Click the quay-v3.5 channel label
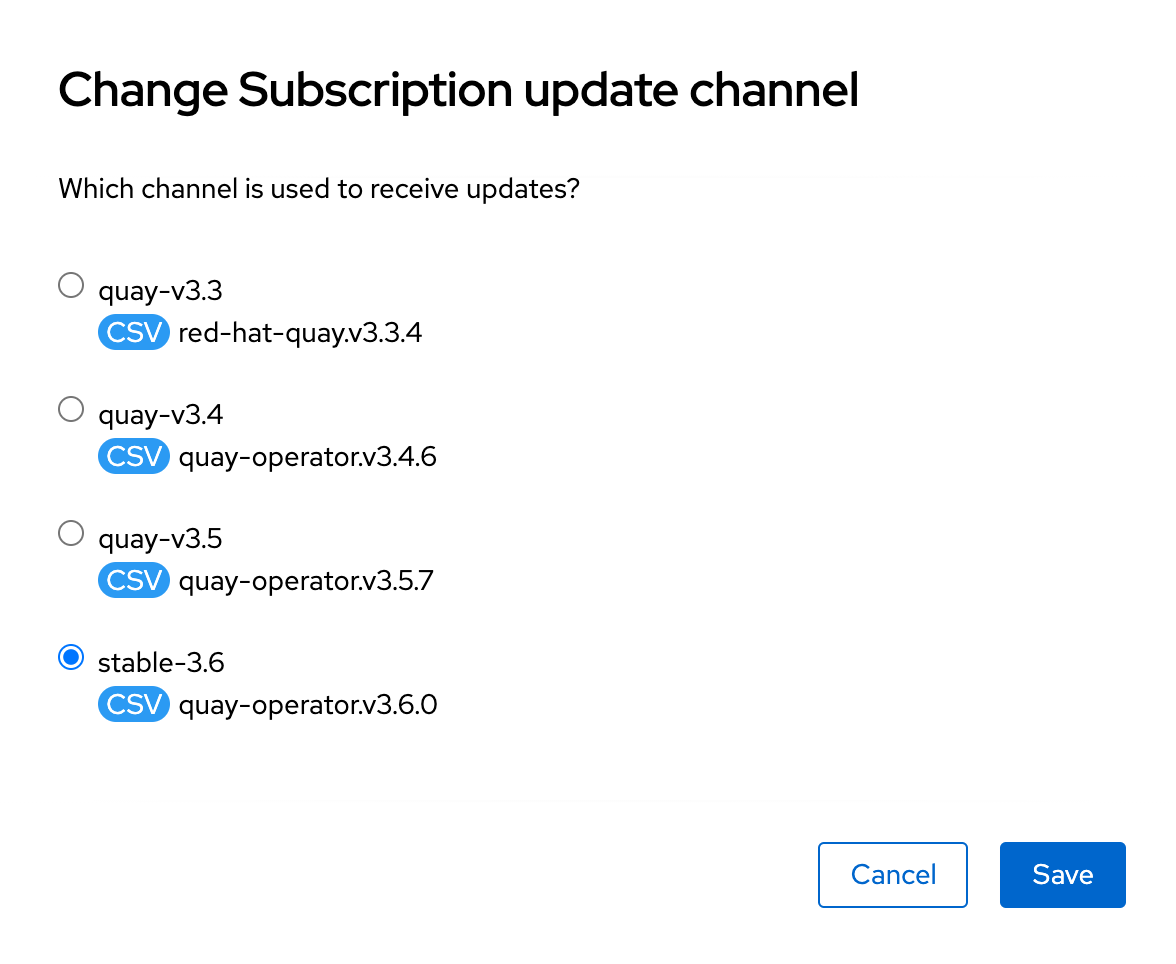1176x964 pixels. [160, 539]
